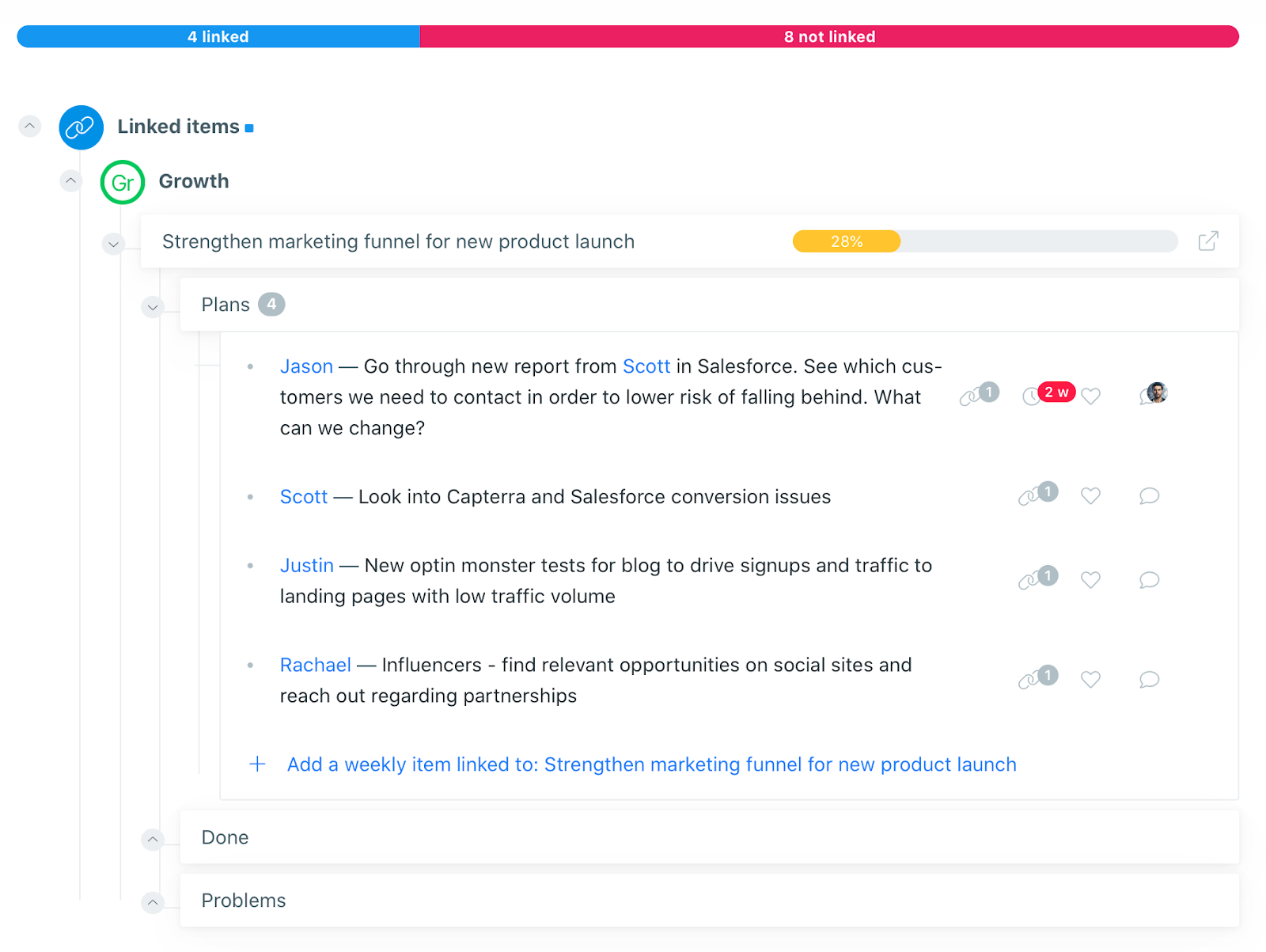Select the 8 not linked red bar segment
1266x952 pixels.
829,36
